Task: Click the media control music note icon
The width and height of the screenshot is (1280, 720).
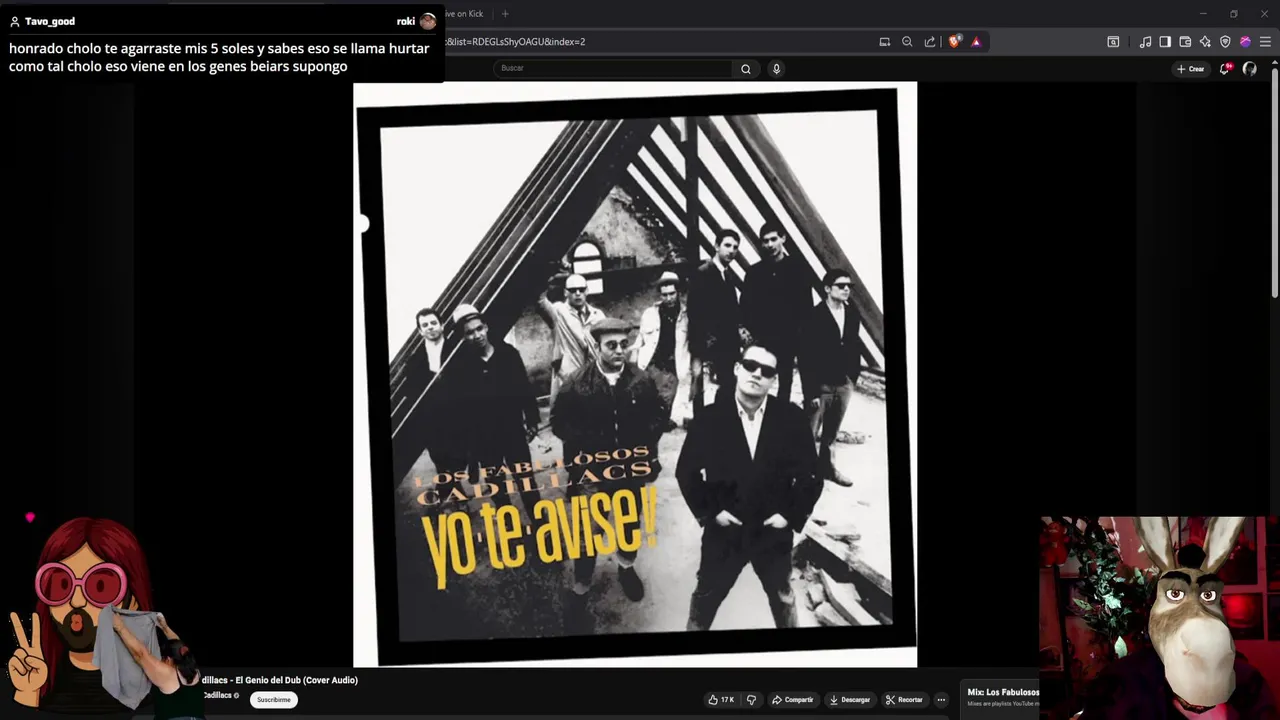Action: pyautogui.click(x=1145, y=42)
